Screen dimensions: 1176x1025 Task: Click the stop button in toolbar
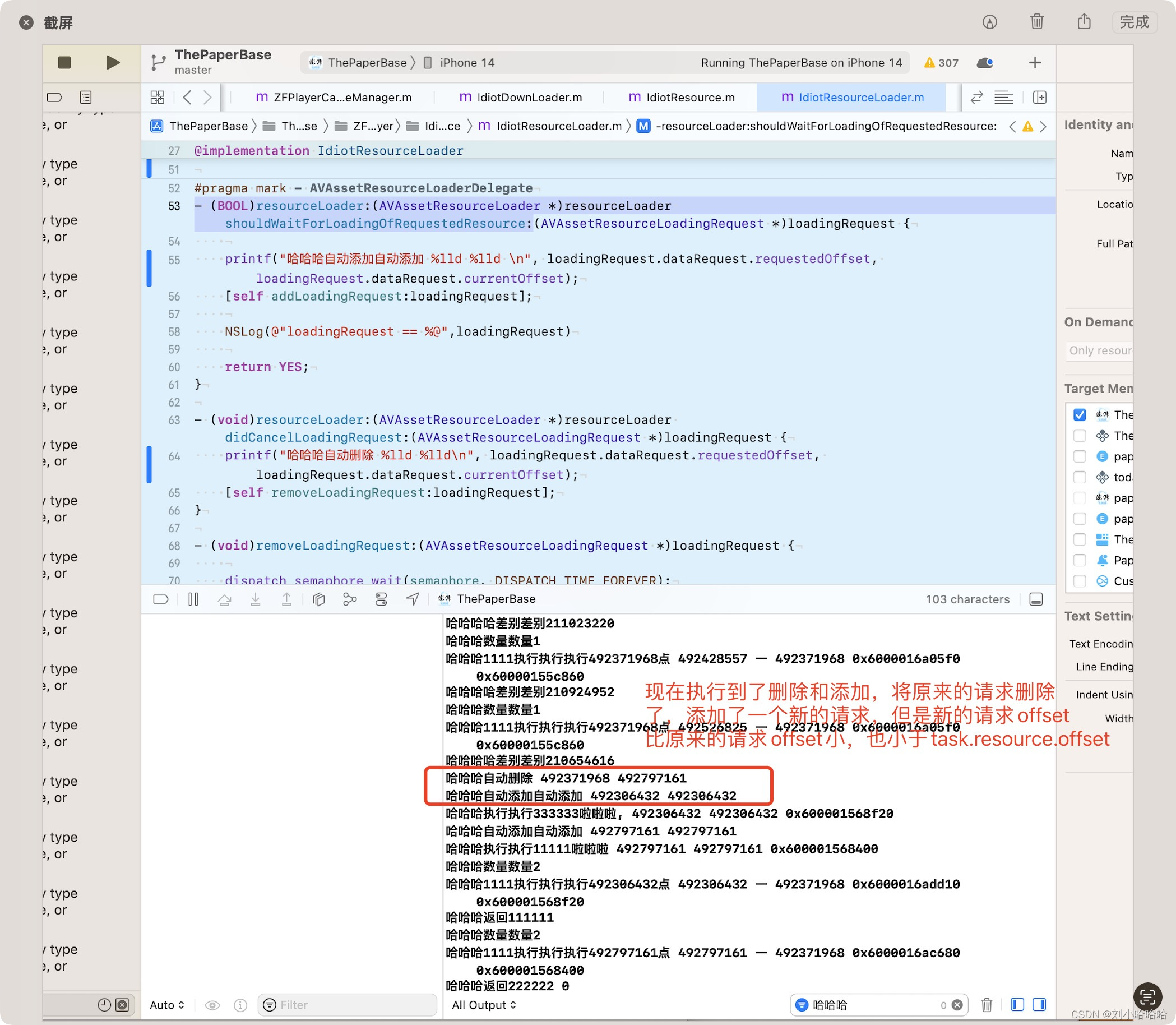[x=63, y=62]
